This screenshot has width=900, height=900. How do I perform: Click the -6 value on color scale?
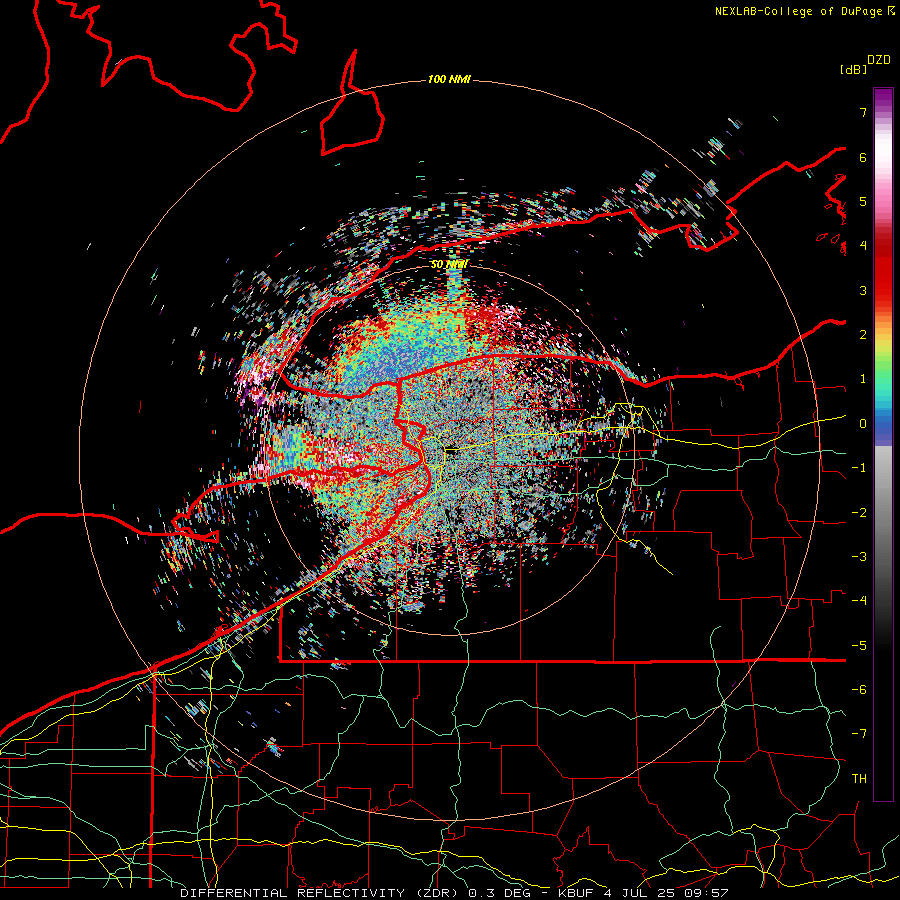click(859, 689)
